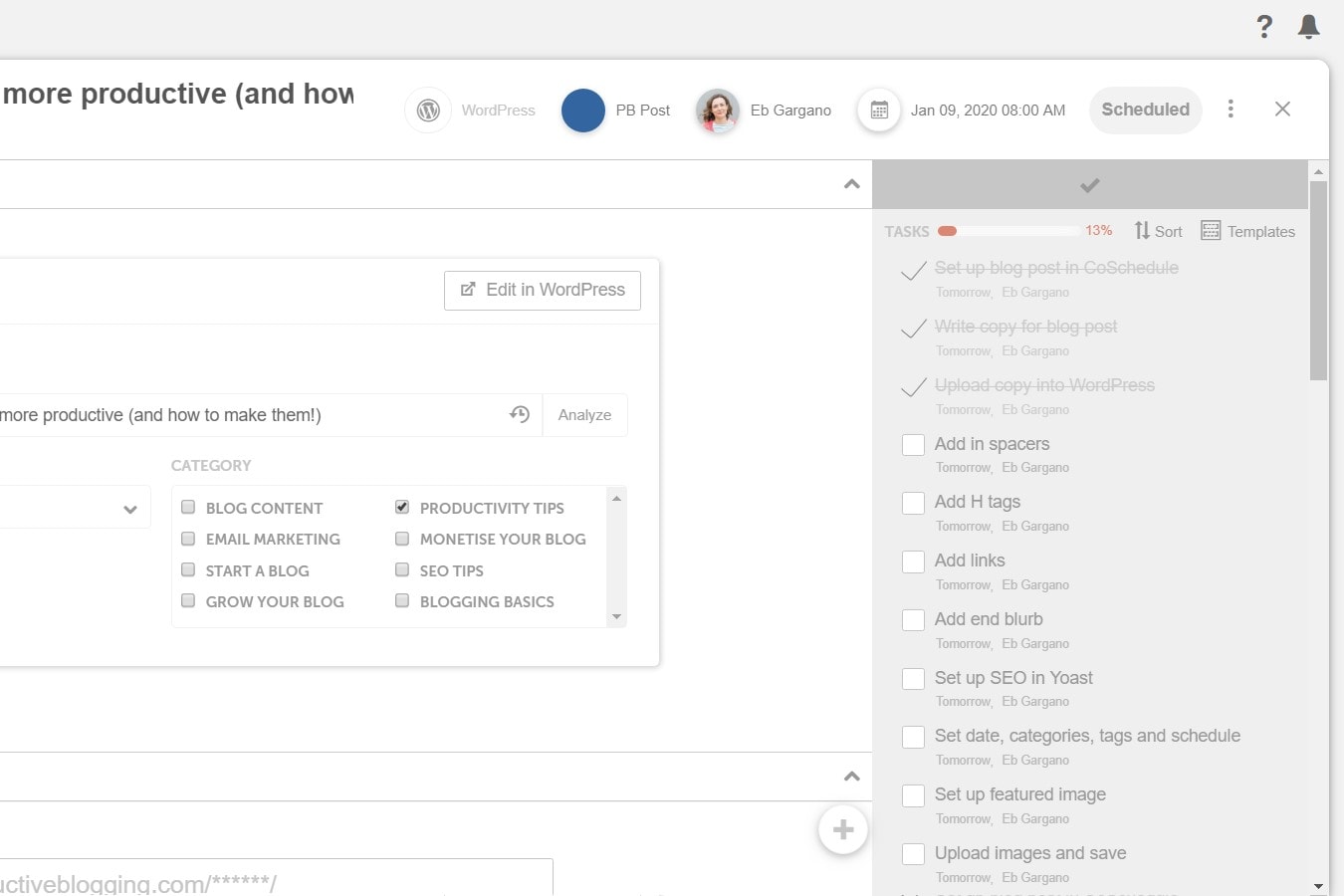Viewport: 1344px width, 896px height.
Task: Check off the 'Add end blurb' task
Action: (x=913, y=620)
